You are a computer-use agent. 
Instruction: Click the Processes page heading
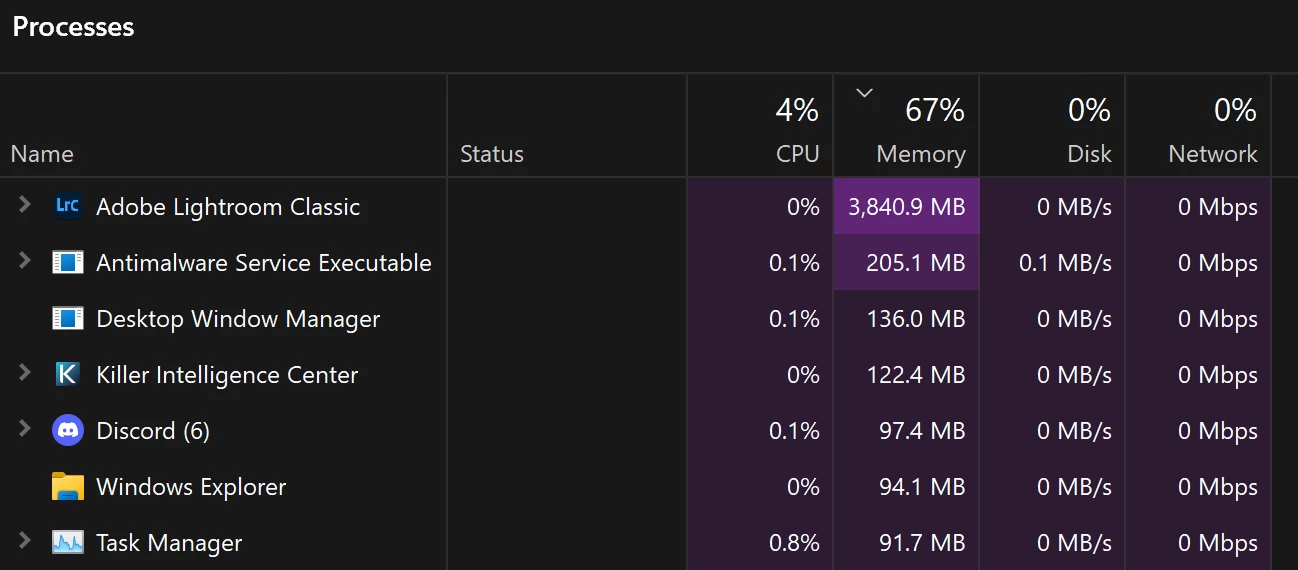click(x=73, y=27)
